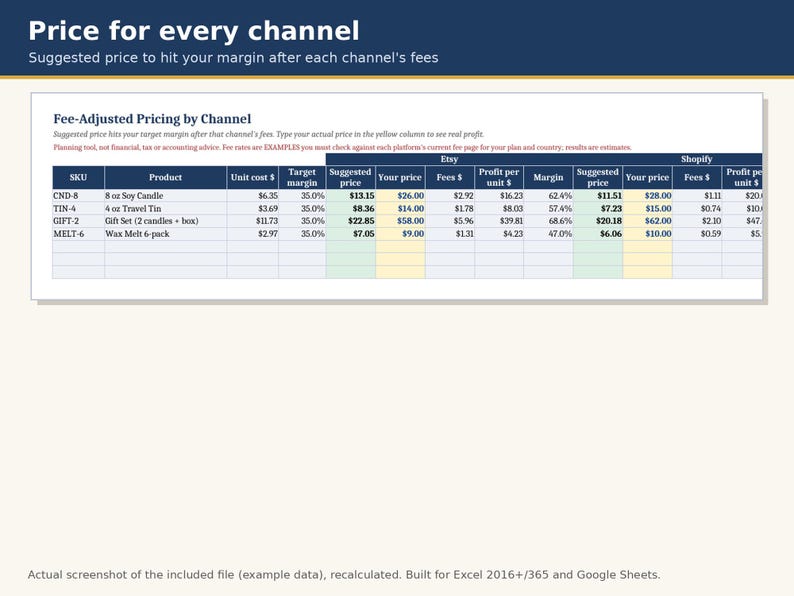794x596 pixels.
Task: Click the $0.59 Shopify fees cell
Action: (697, 234)
